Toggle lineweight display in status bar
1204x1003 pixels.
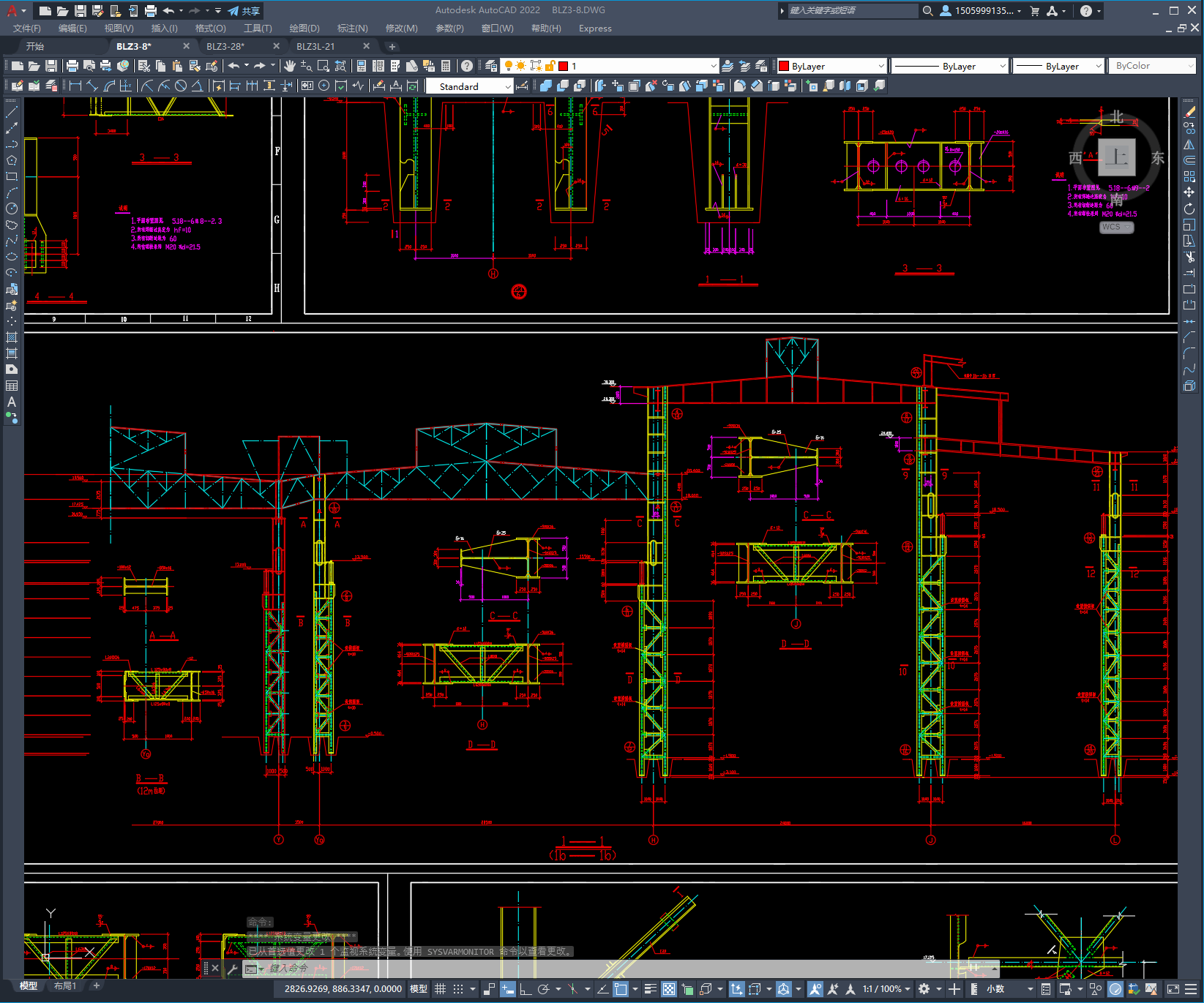(x=650, y=989)
